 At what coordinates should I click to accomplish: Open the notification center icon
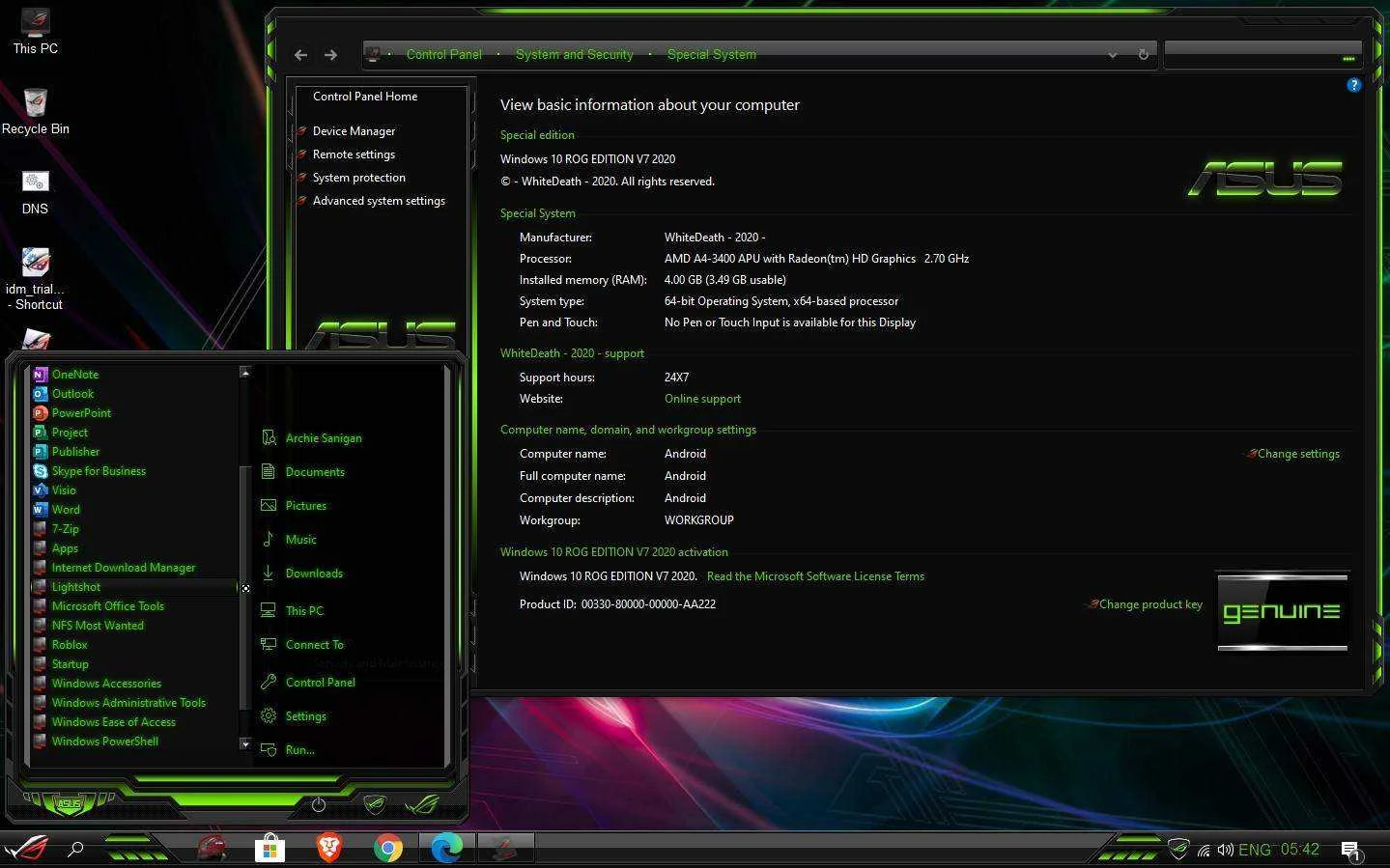[1350, 850]
